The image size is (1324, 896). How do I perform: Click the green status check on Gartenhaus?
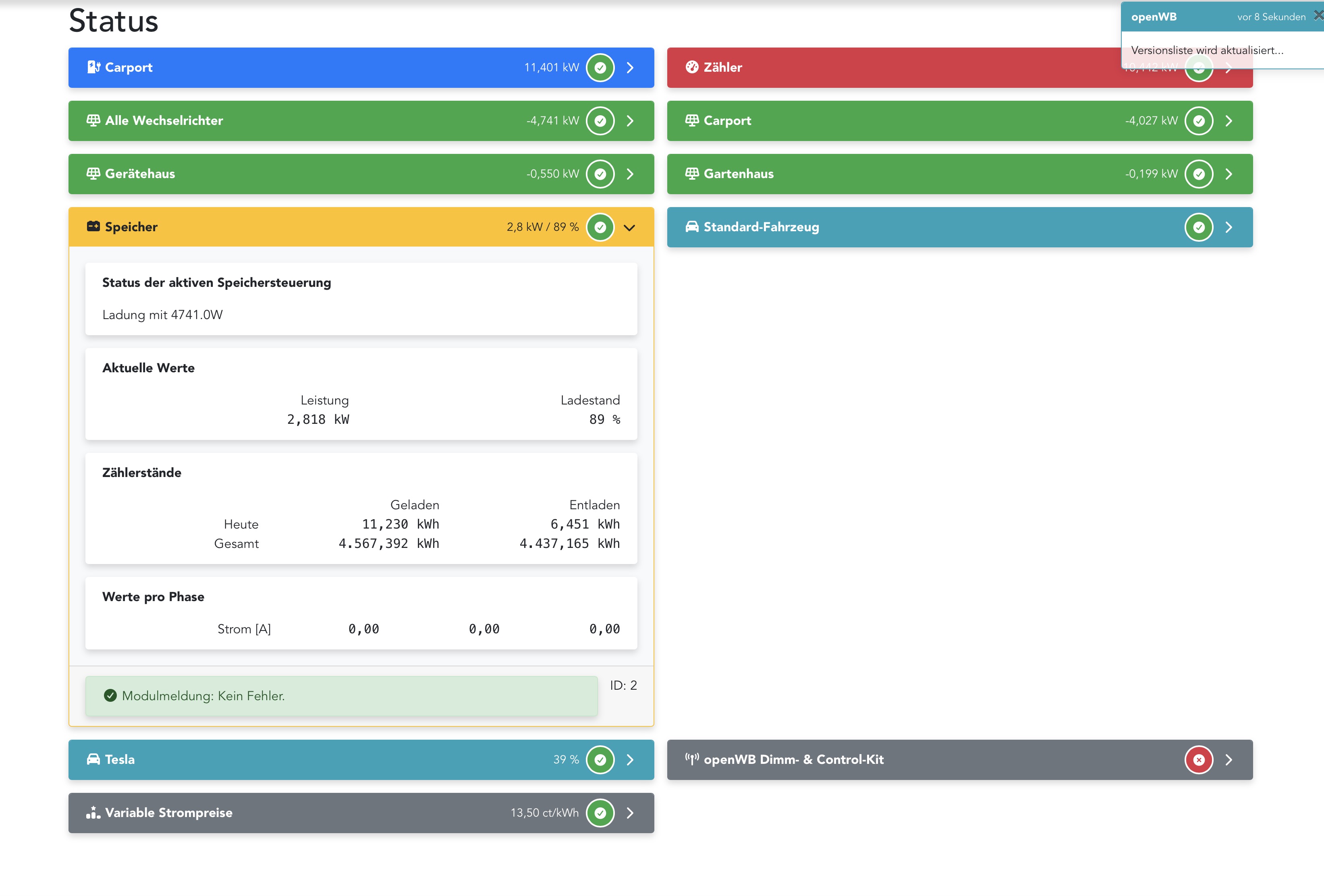pyautogui.click(x=1199, y=174)
